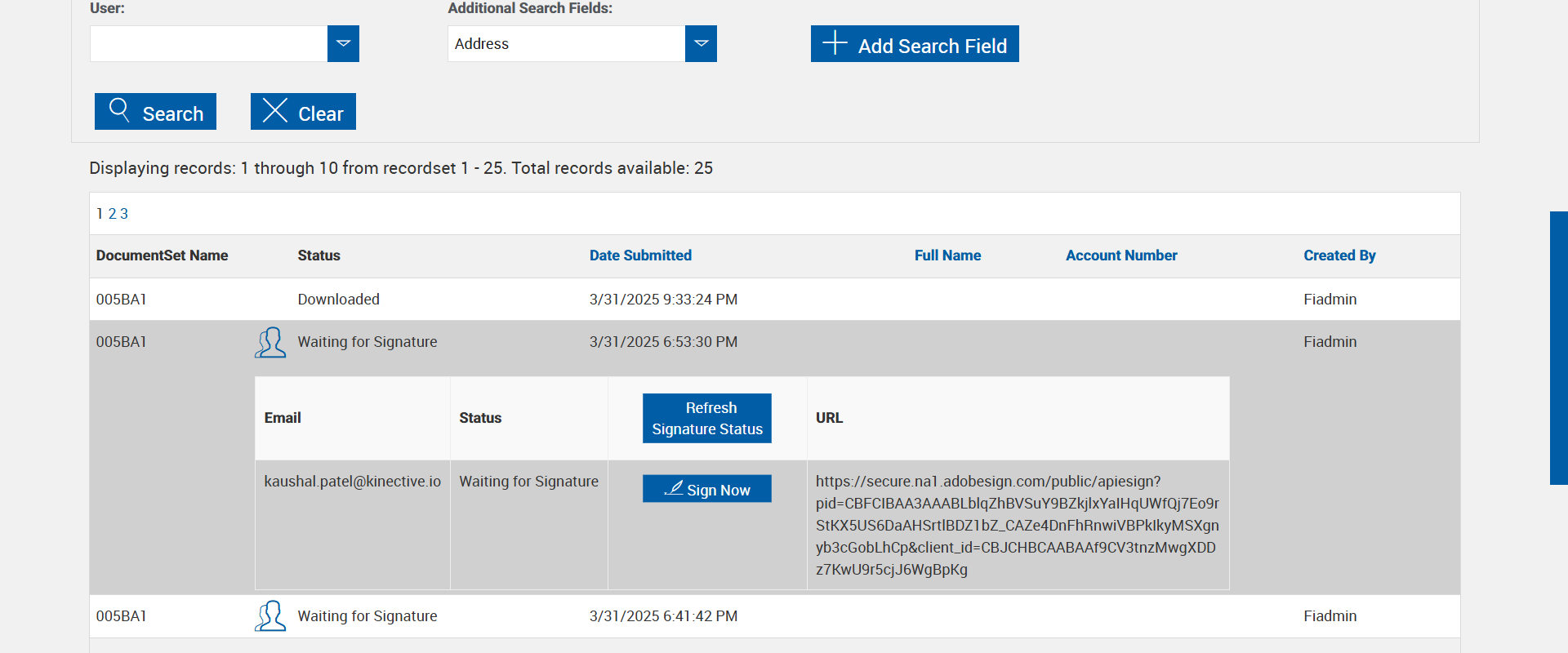Screen dimensions: 1568x653
Task: Click the Sign Now button
Action: click(x=707, y=489)
